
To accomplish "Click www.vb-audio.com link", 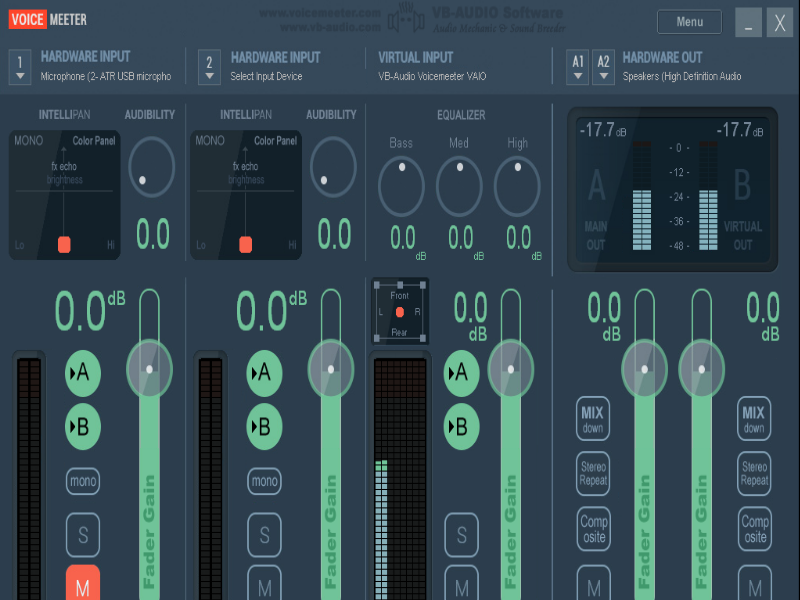I will 330,27.
